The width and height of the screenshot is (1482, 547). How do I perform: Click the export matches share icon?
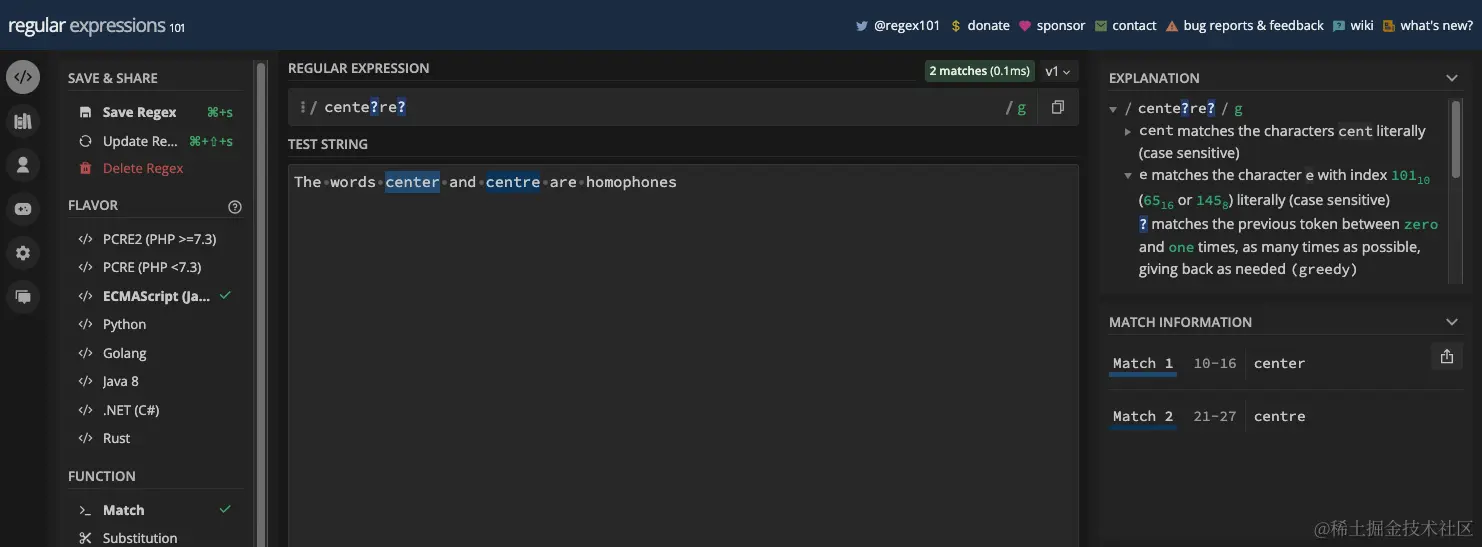click(x=1446, y=356)
